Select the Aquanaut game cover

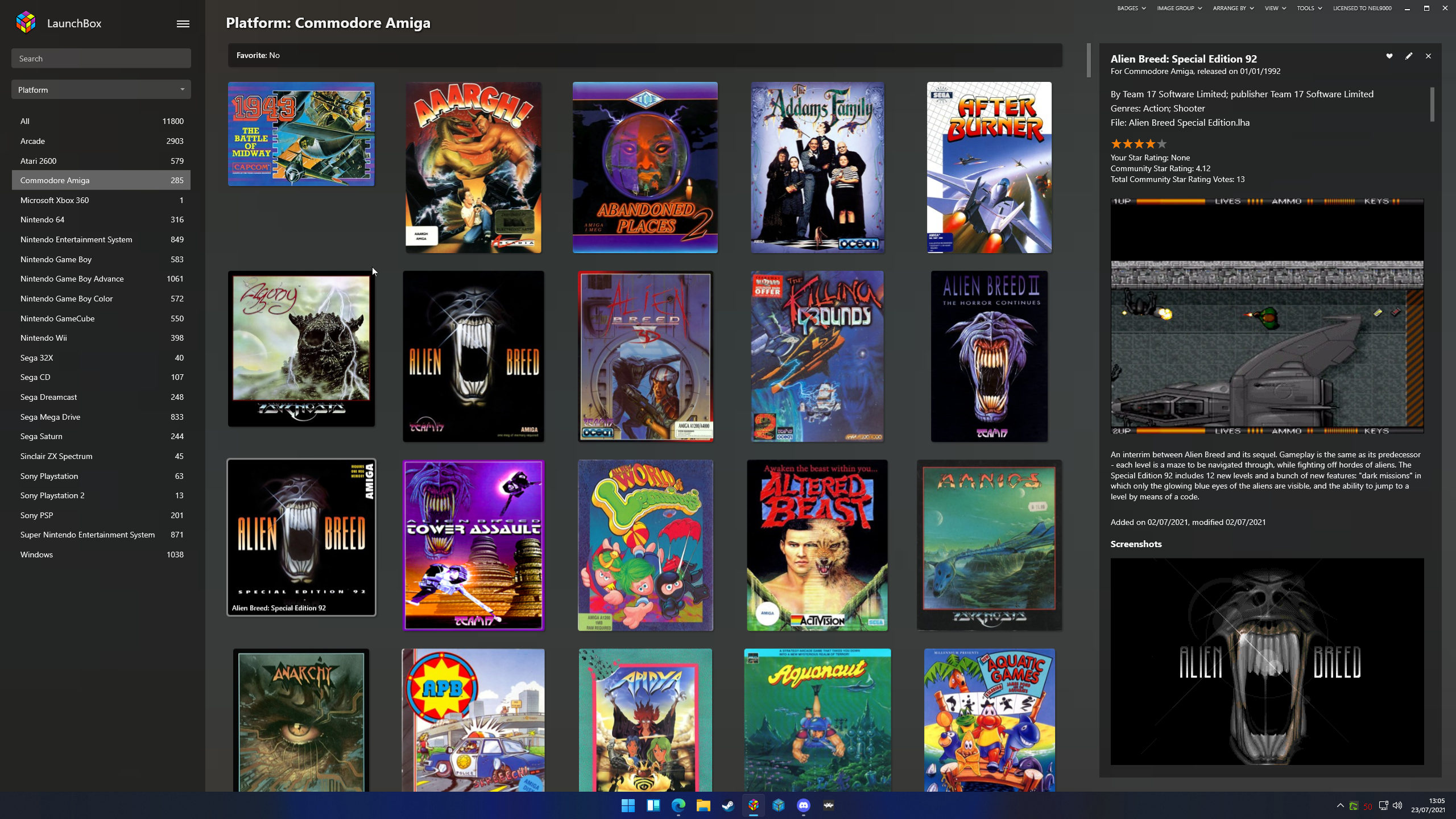tap(817, 720)
